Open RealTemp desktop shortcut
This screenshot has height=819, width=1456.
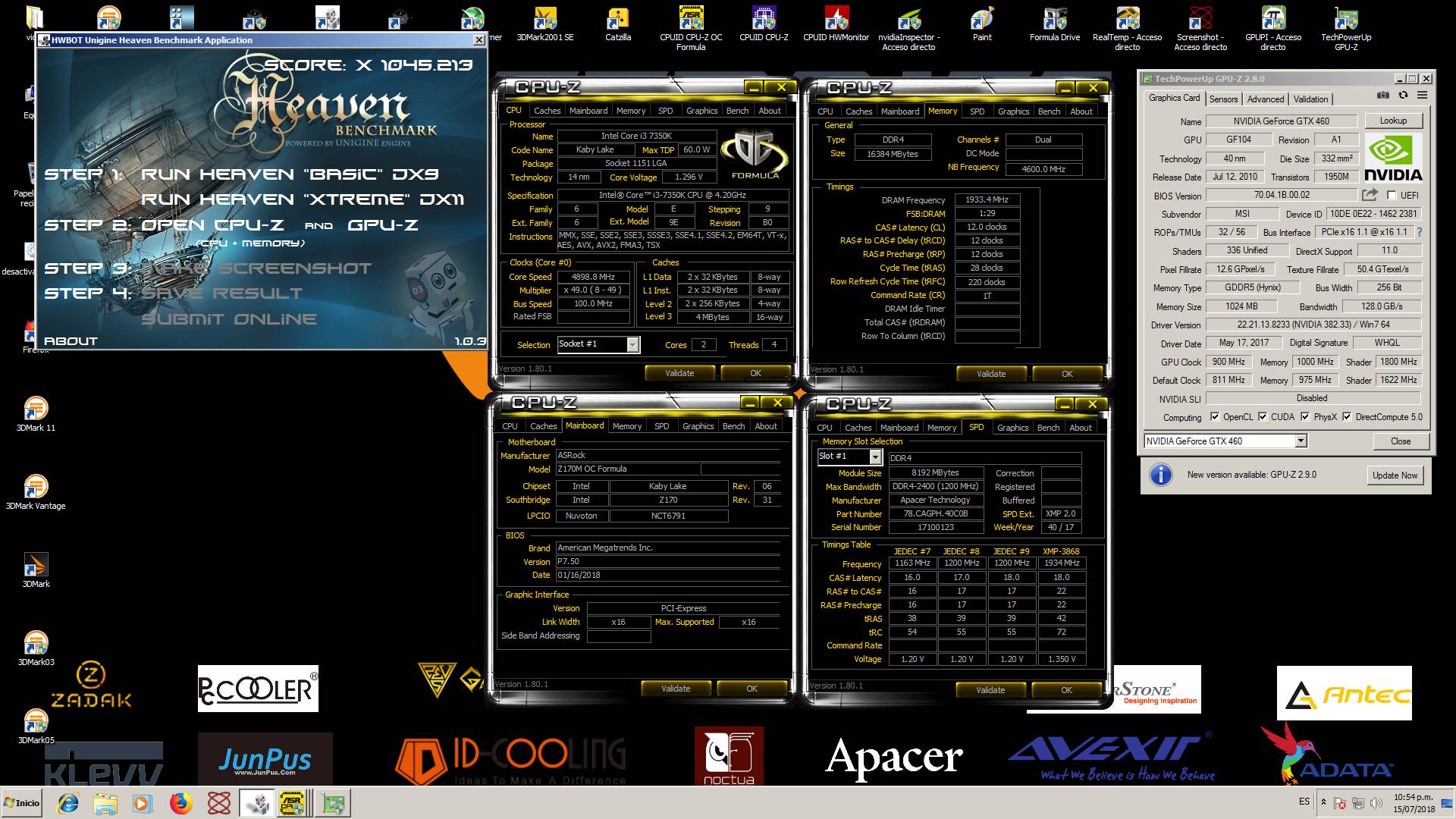[1127, 29]
